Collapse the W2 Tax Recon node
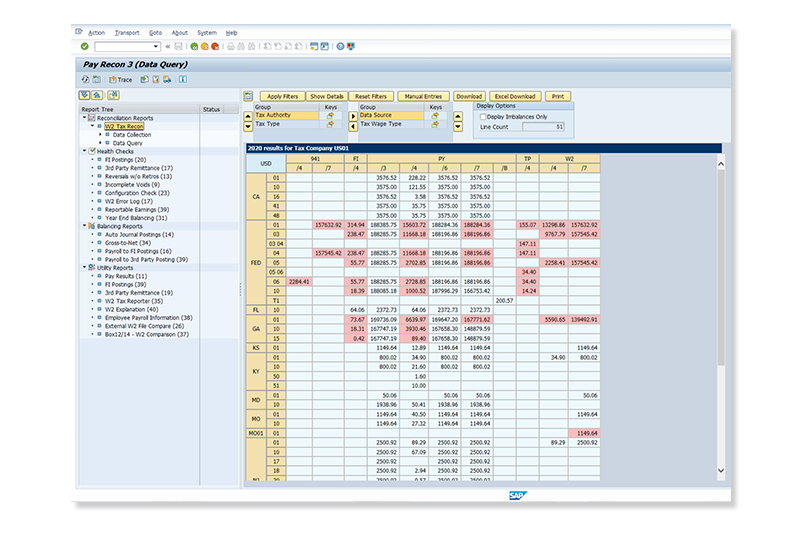The height and width of the screenshot is (534, 800). (92, 126)
